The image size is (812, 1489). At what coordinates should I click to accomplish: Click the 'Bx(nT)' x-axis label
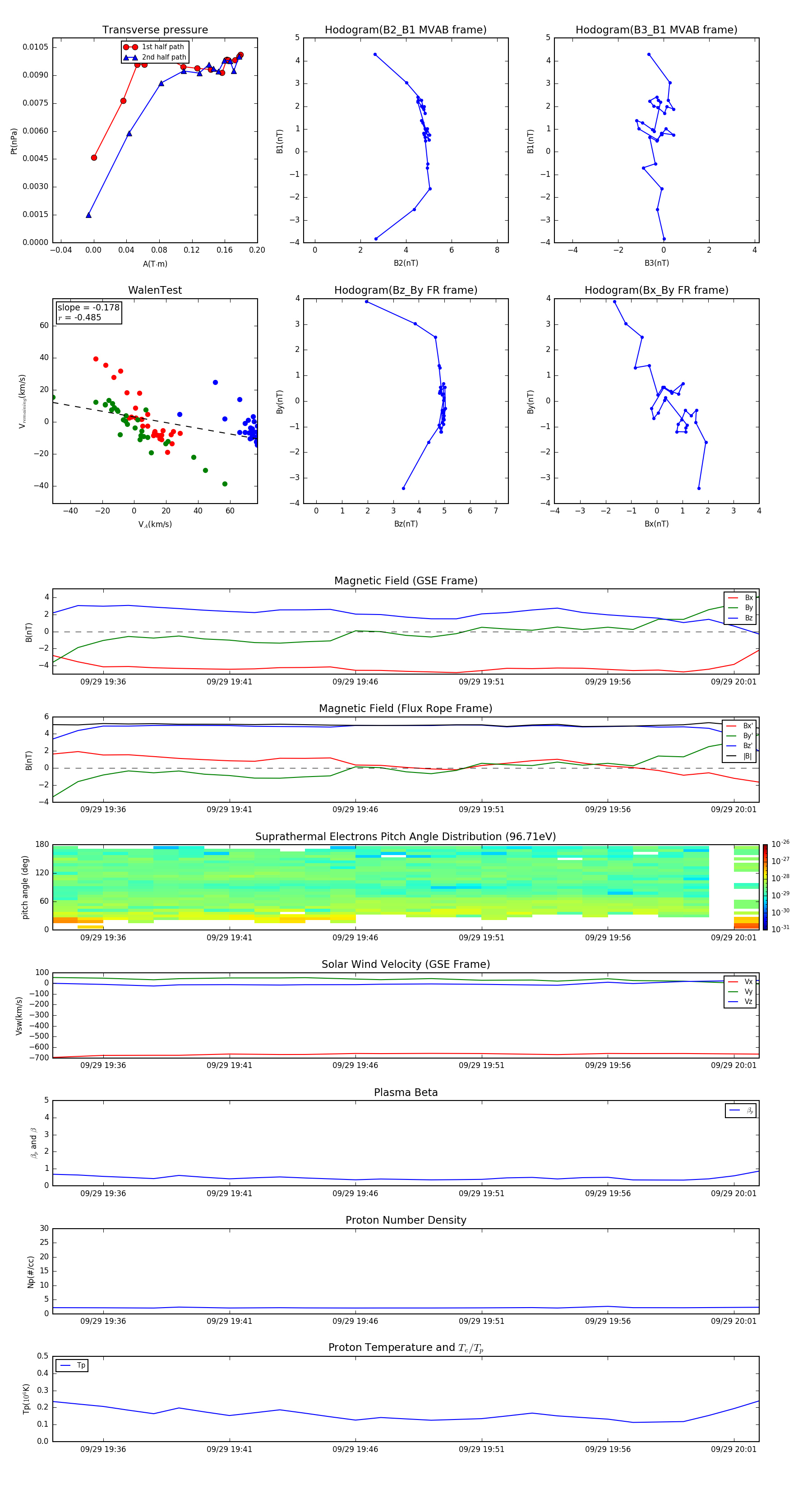[656, 524]
